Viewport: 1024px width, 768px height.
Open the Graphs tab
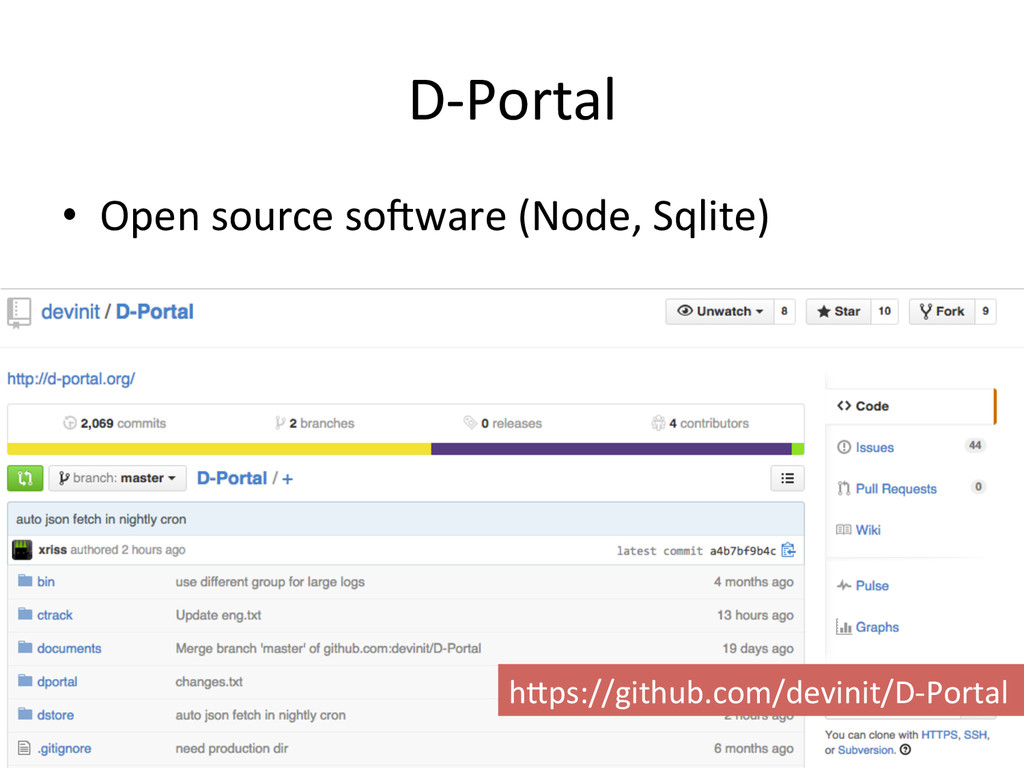tap(877, 627)
